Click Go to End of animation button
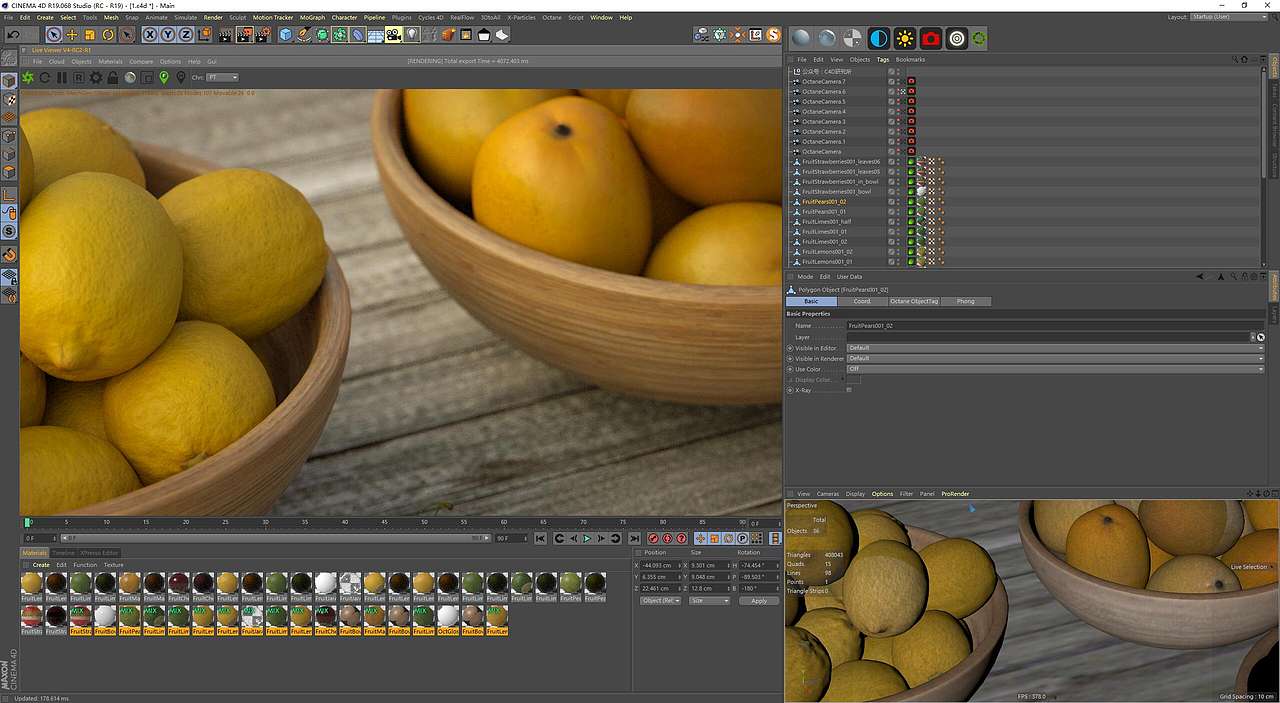Viewport: 1280px width, 703px height. (634, 538)
